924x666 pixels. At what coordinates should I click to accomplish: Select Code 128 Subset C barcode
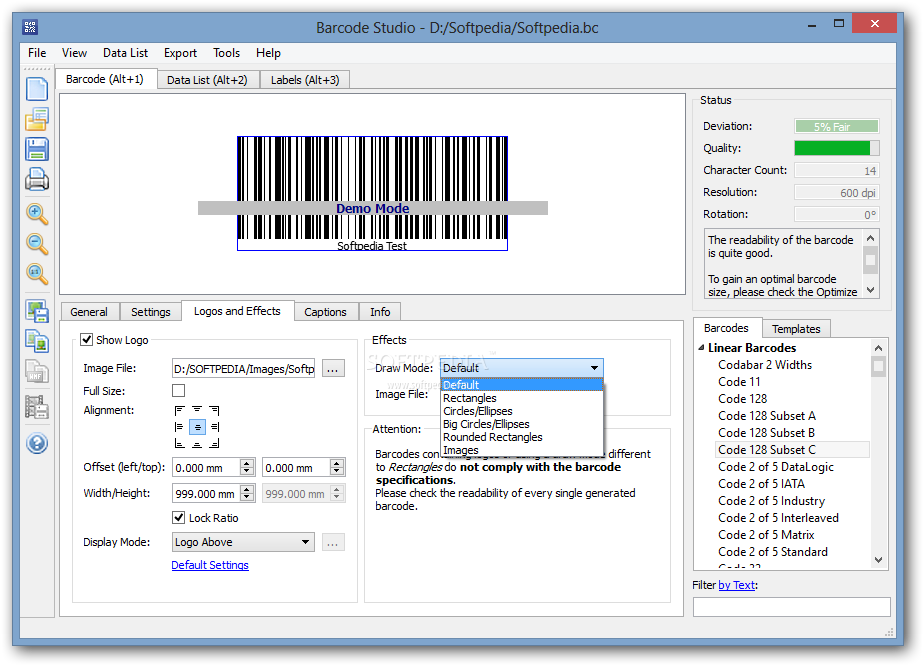792,450
